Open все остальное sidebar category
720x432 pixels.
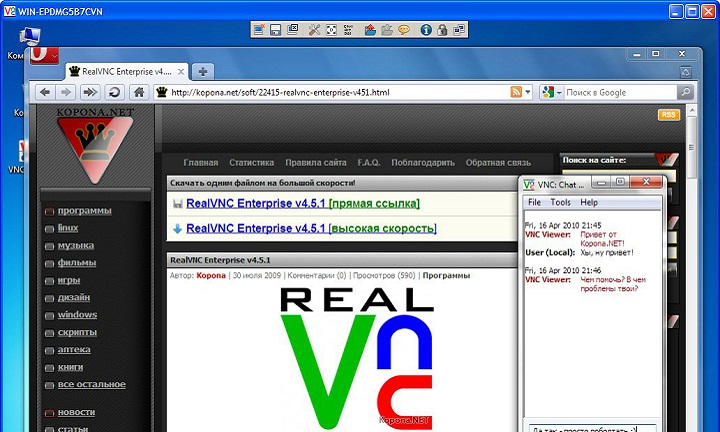91,385
